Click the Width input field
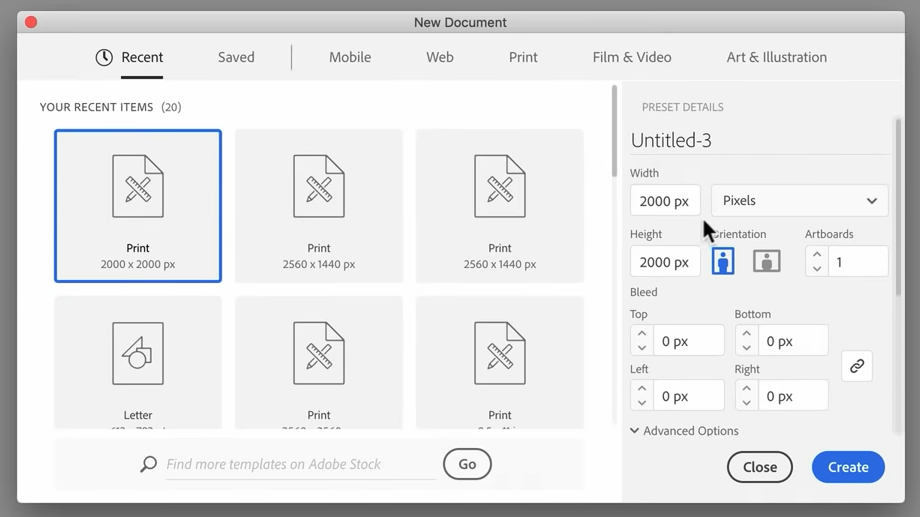This screenshot has width=920, height=517. [x=664, y=201]
